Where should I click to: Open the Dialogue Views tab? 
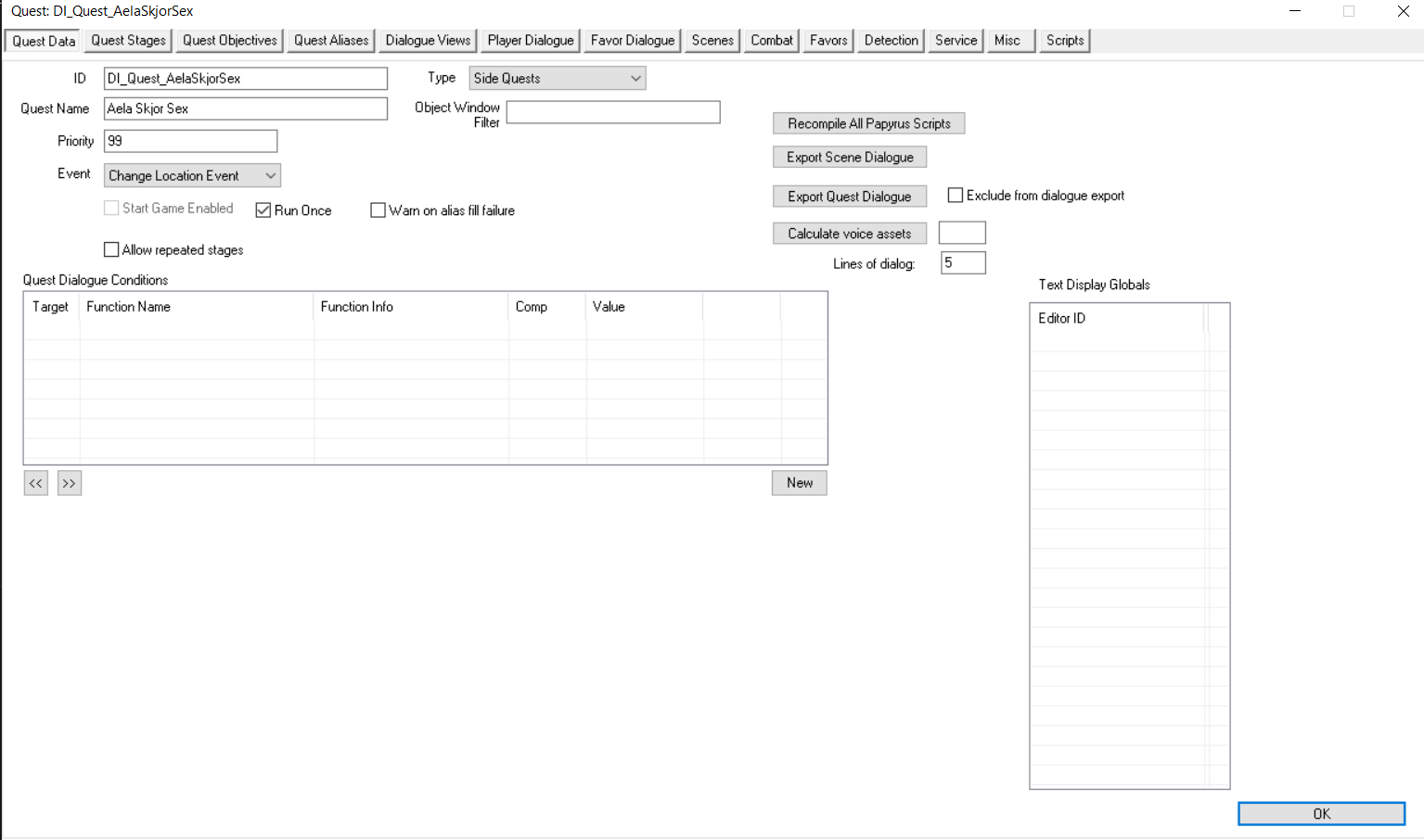click(x=428, y=41)
